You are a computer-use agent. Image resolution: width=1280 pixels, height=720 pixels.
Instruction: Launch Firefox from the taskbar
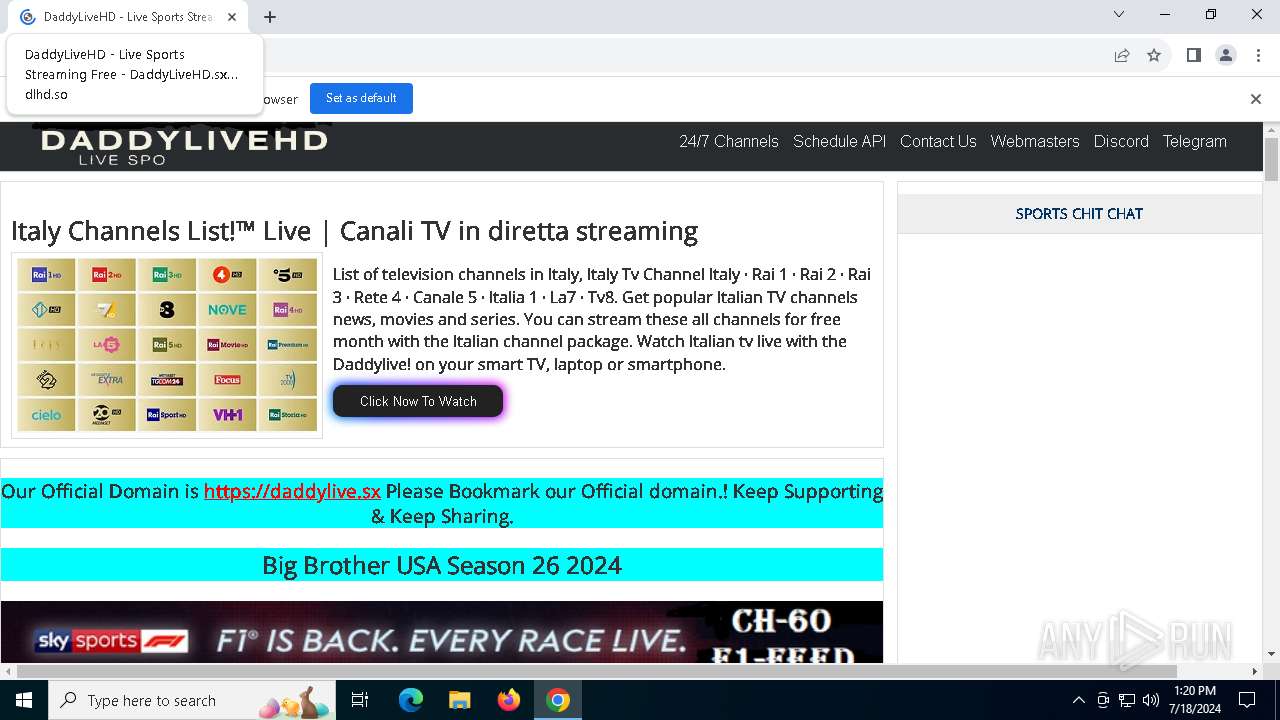[509, 700]
